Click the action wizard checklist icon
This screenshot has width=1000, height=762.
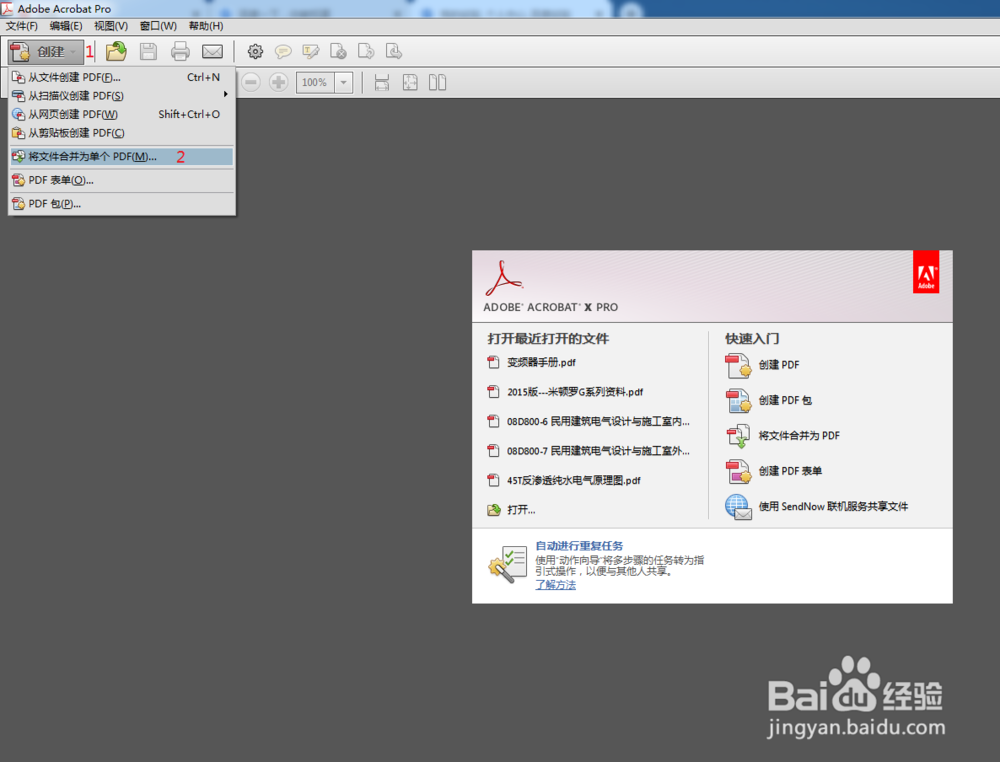[x=508, y=564]
